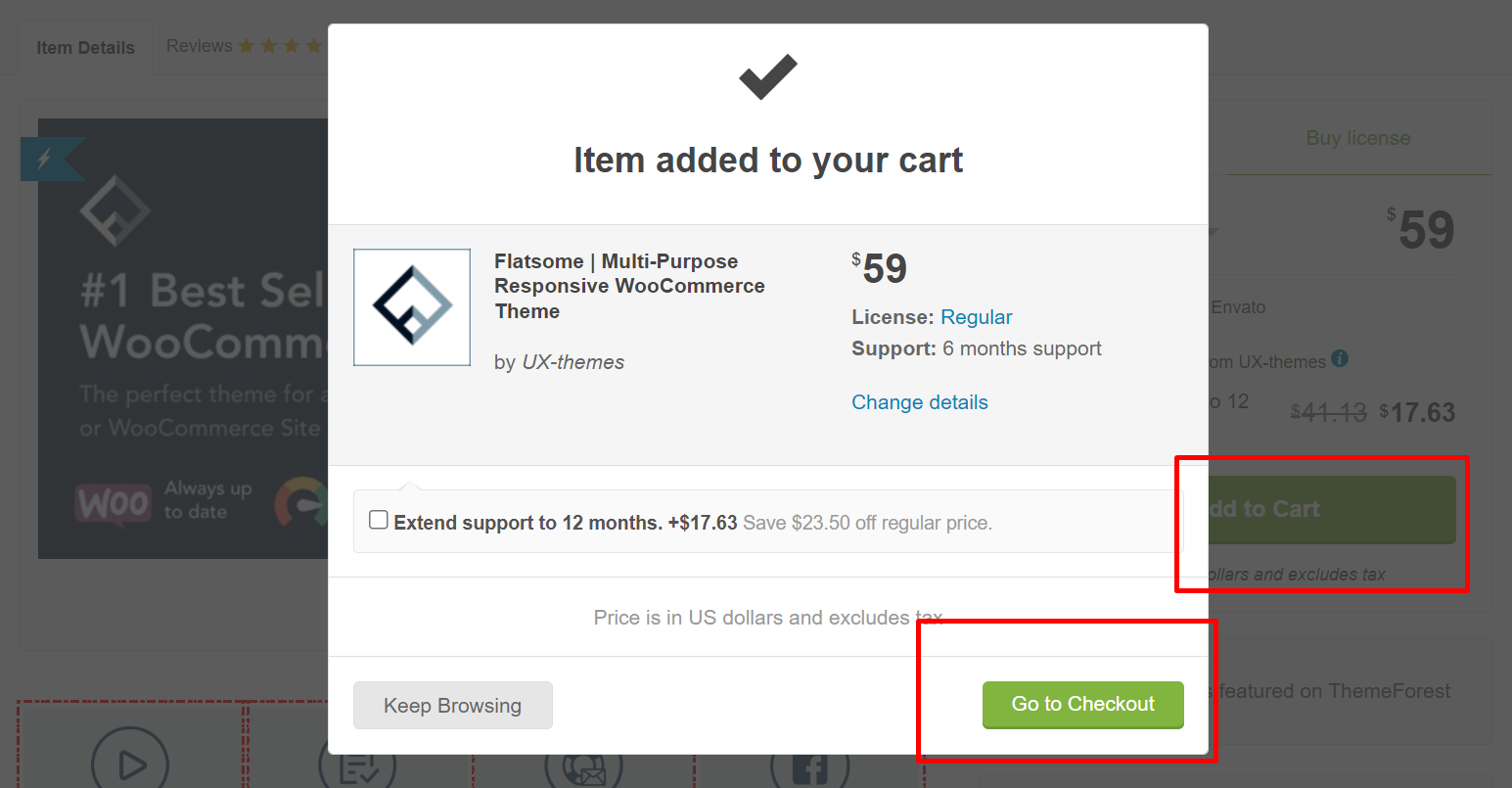Proceed with the Go to Checkout button

(1083, 705)
